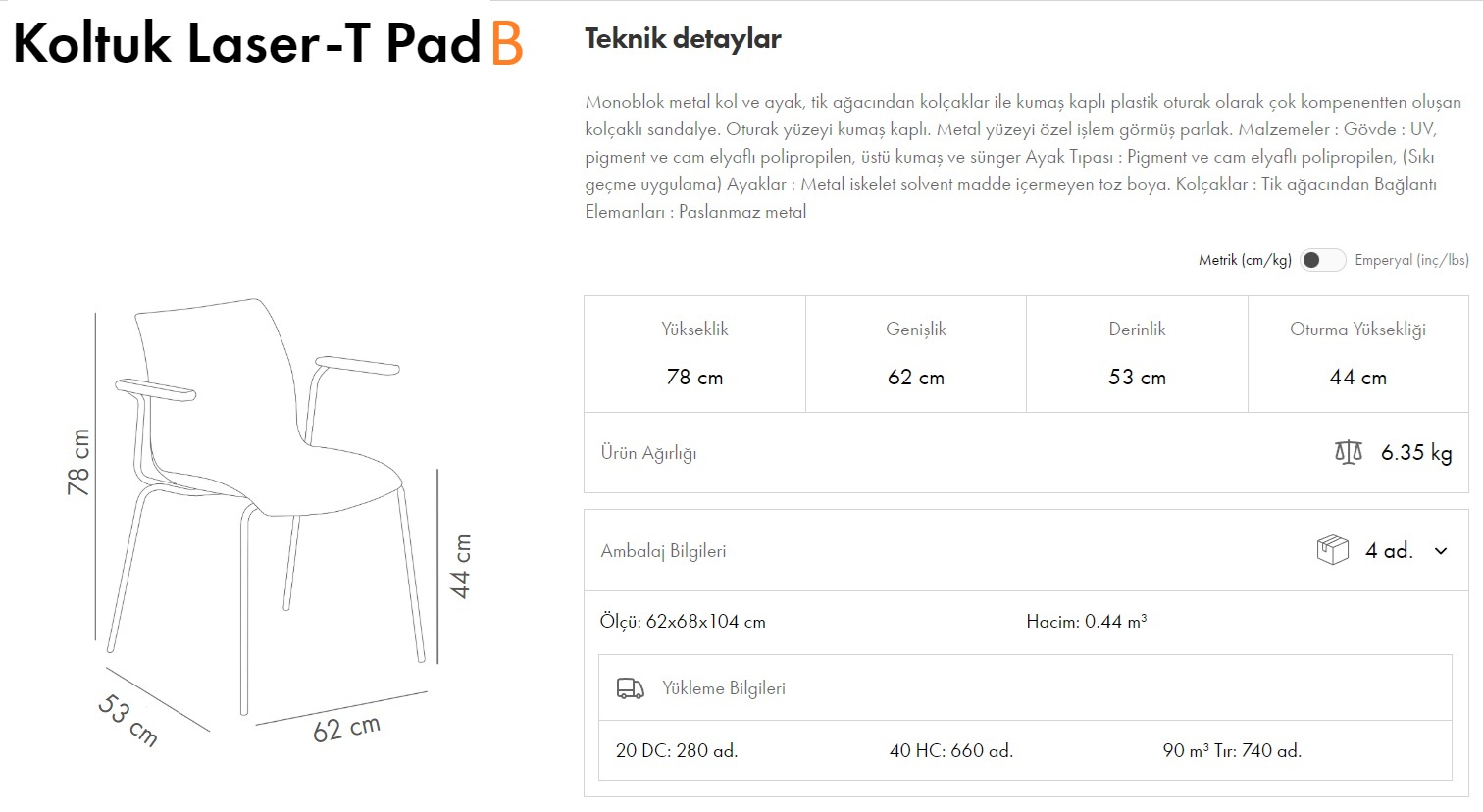
Task: Click the Yükseklik column header
Action: click(694, 330)
